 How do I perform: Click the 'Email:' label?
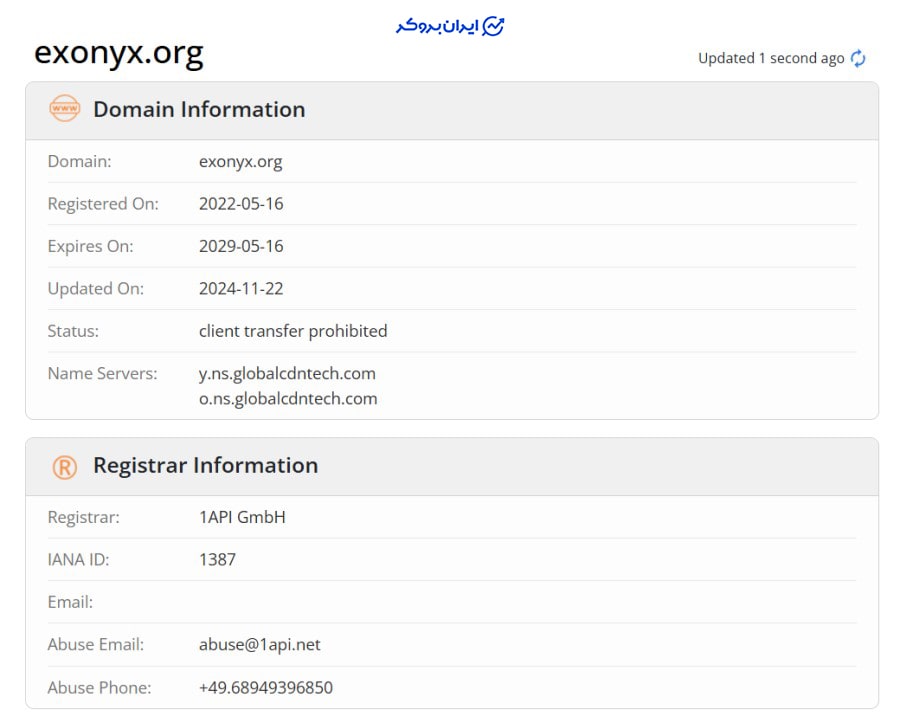pyautogui.click(x=70, y=602)
